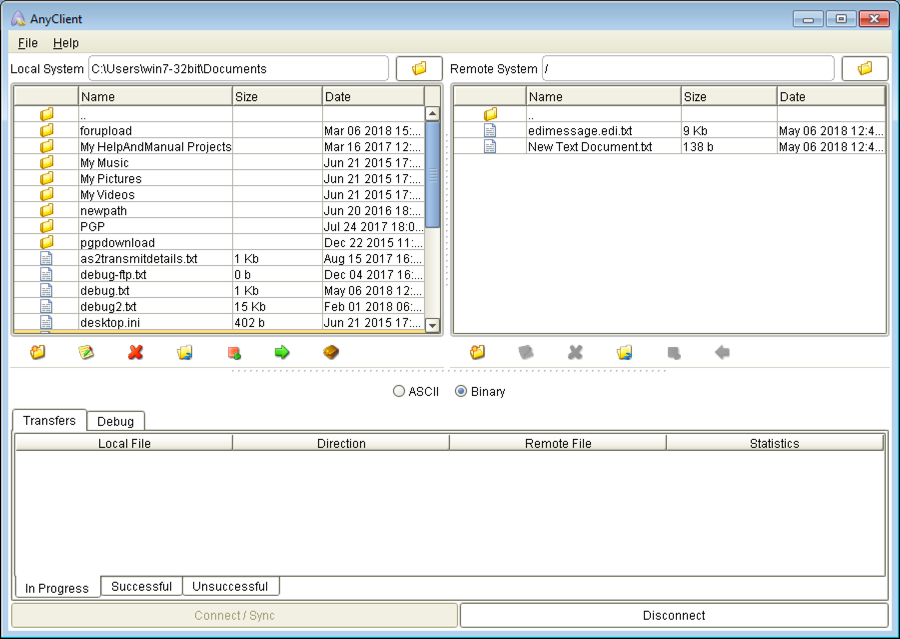900x639 pixels.
Task: Open the Help menu
Action: 65,43
